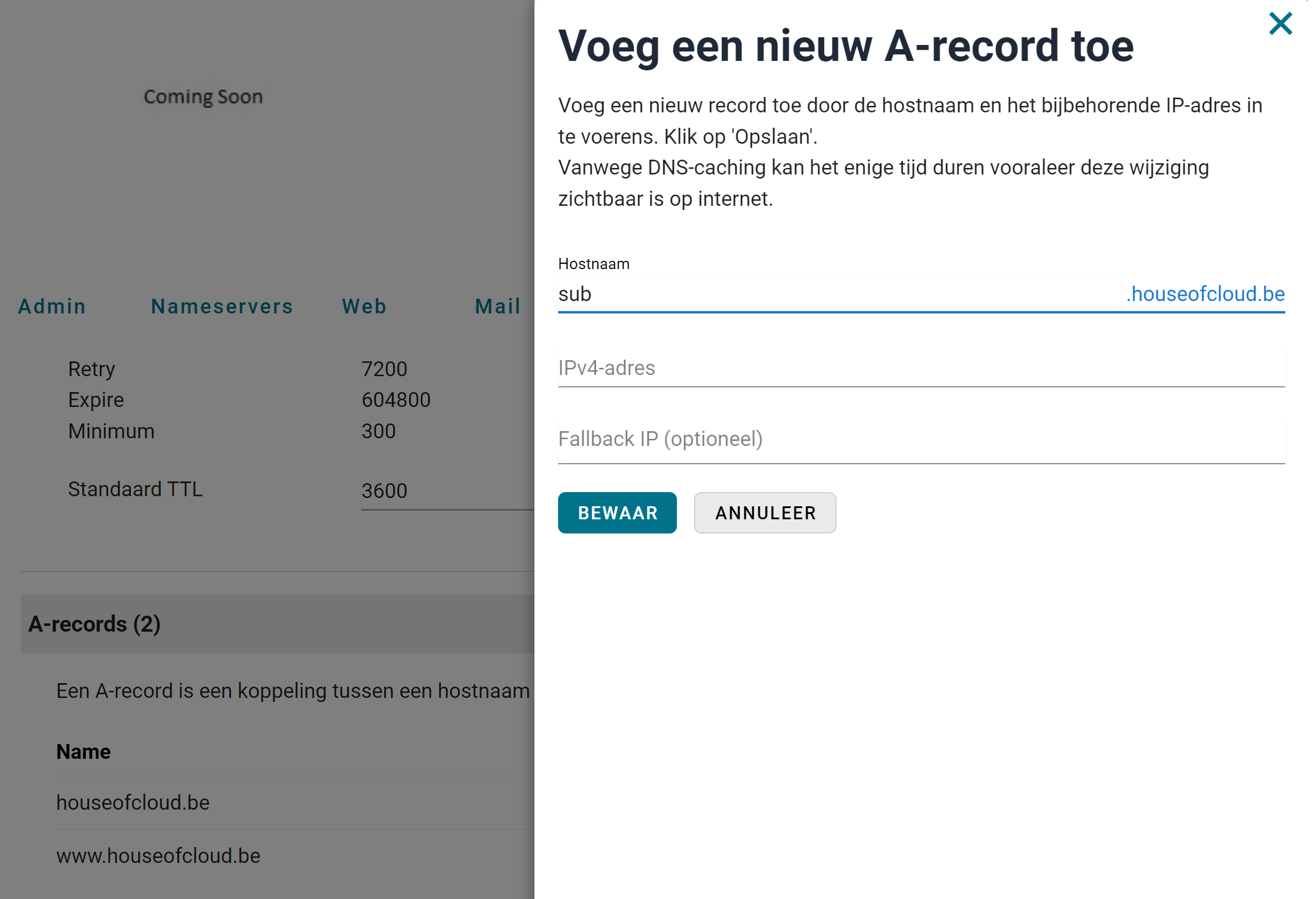Cancel with the ANNULEER button

coord(765,513)
